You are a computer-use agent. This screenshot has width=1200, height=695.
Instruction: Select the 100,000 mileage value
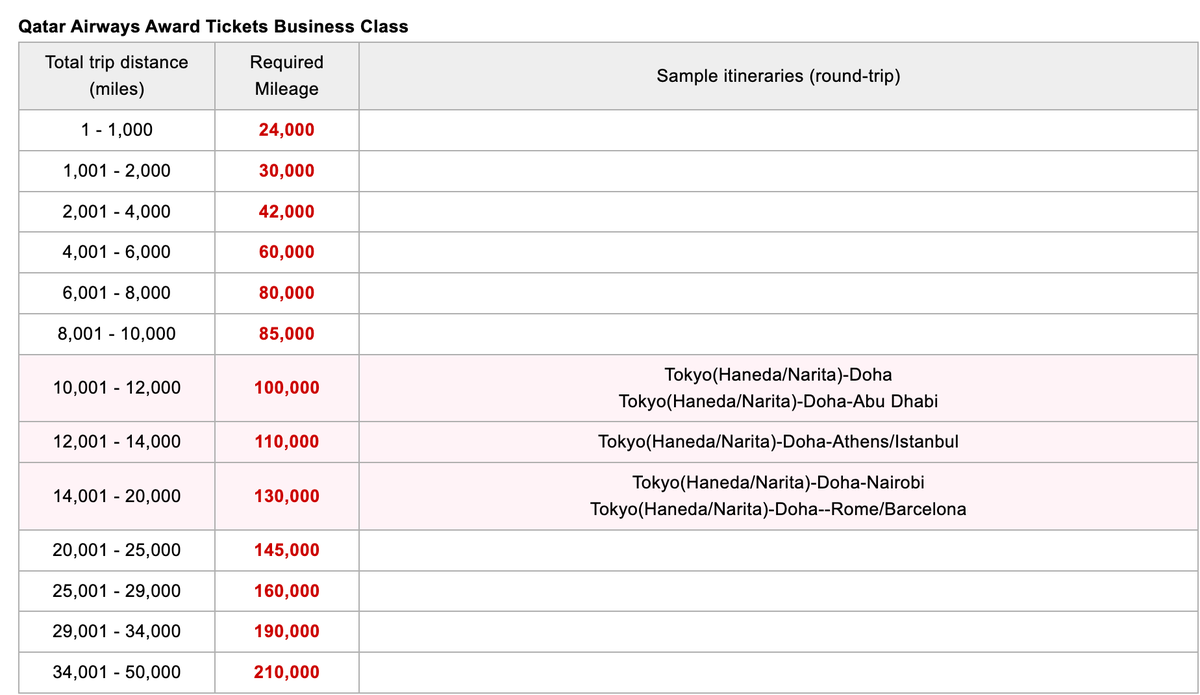point(287,388)
